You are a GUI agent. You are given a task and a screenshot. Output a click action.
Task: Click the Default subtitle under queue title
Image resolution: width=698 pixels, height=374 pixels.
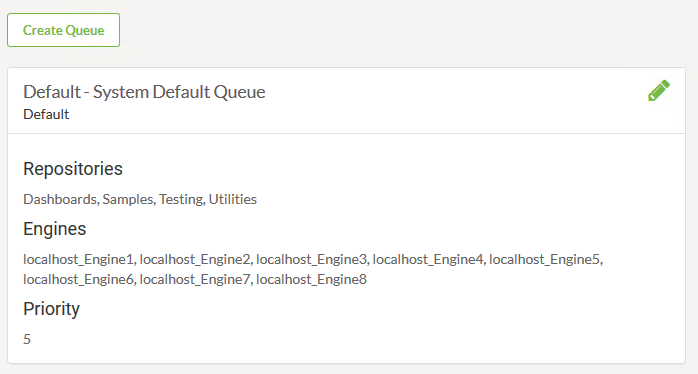tap(46, 114)
